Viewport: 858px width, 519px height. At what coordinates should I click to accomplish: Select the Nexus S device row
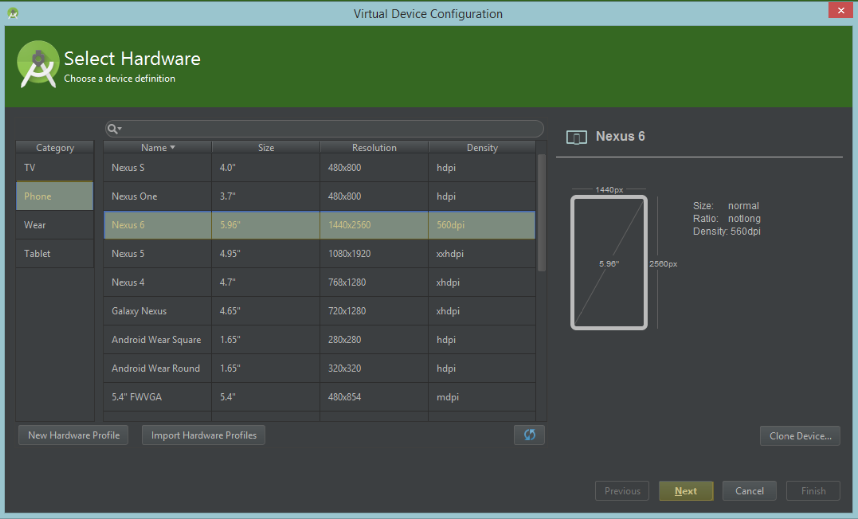tap(320, 168)
